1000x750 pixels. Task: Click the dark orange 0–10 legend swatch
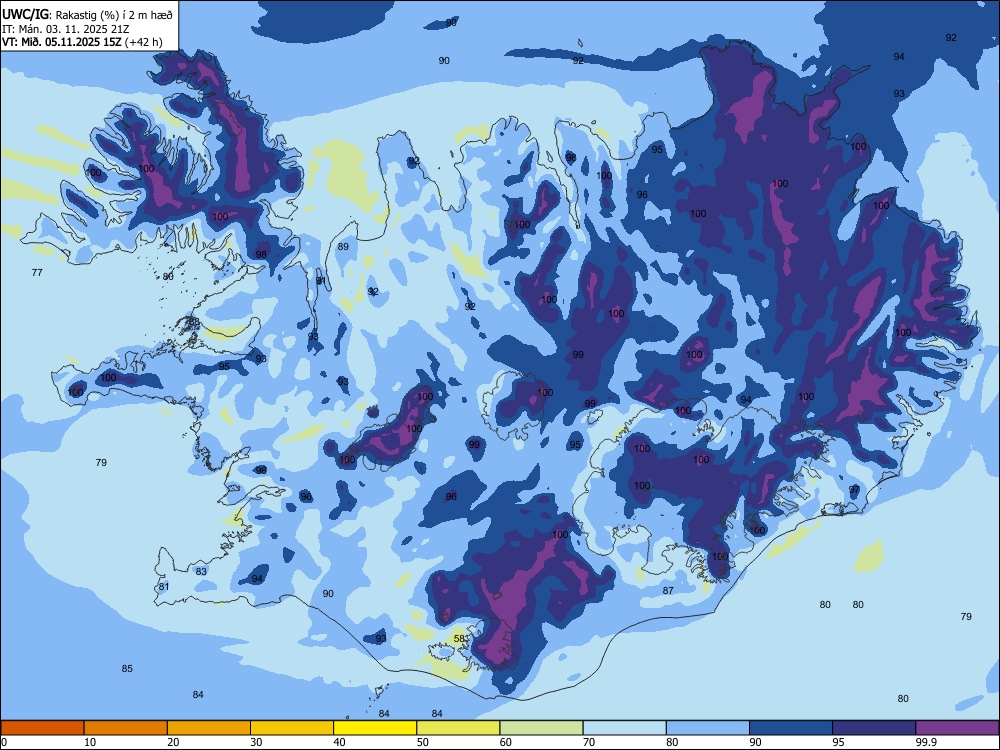point(42,728)
